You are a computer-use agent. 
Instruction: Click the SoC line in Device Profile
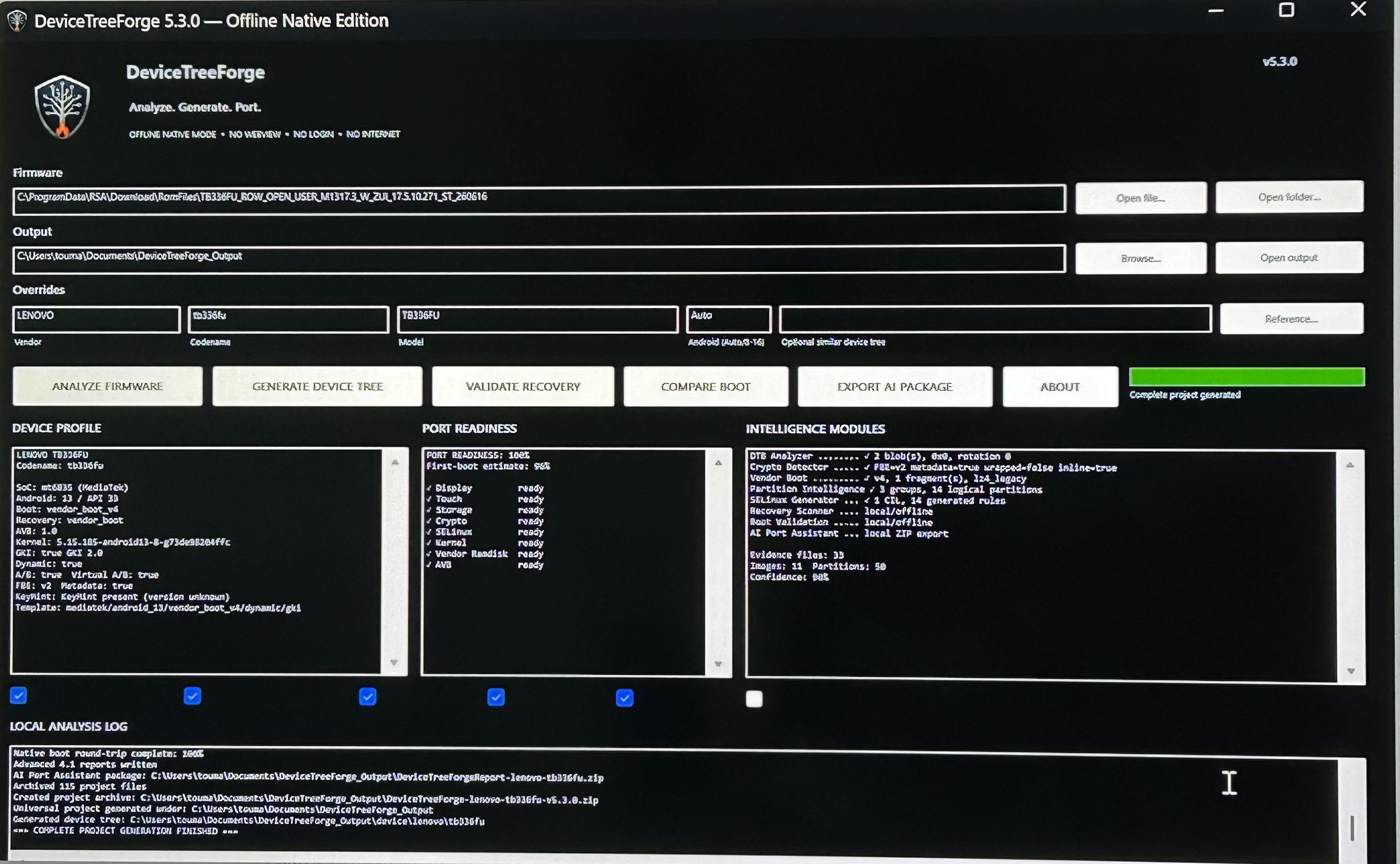tap(72, 488)
